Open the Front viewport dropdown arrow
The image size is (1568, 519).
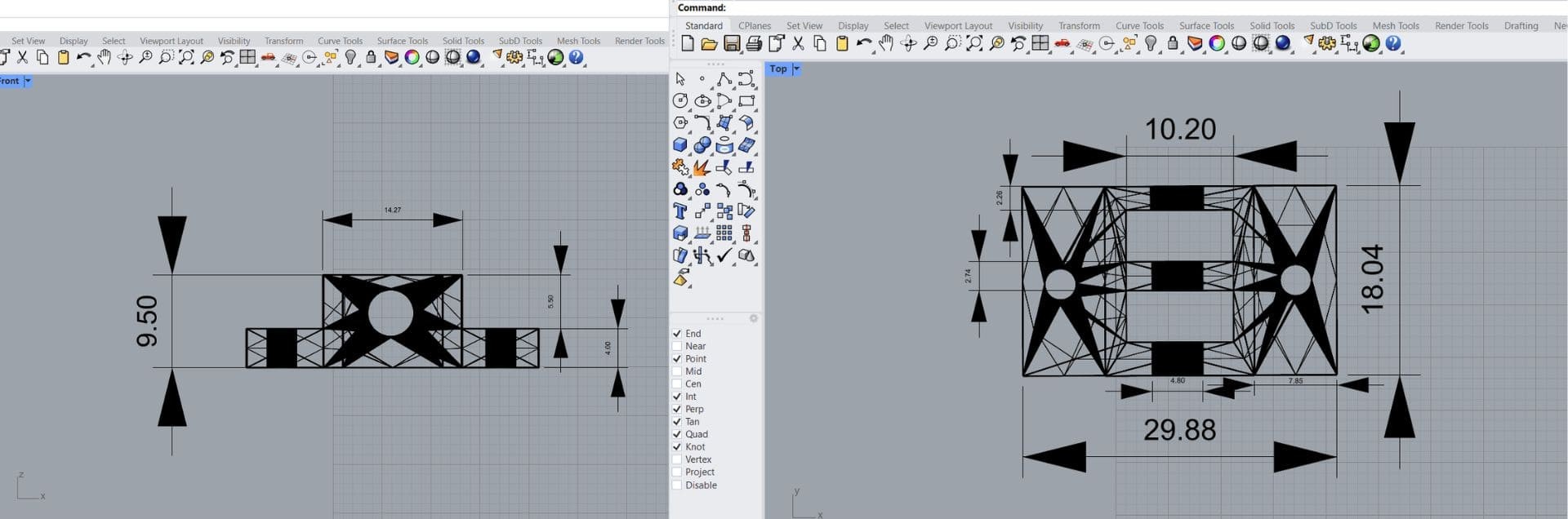[28, 81]
